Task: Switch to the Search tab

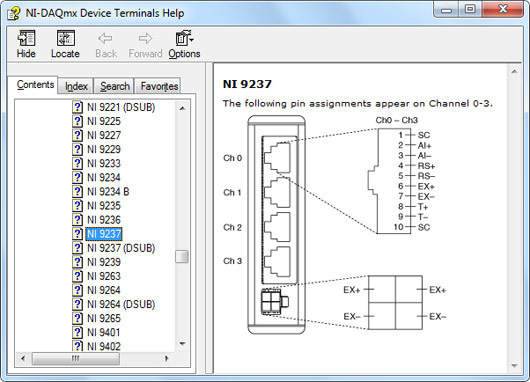Action: coord(115,86)
